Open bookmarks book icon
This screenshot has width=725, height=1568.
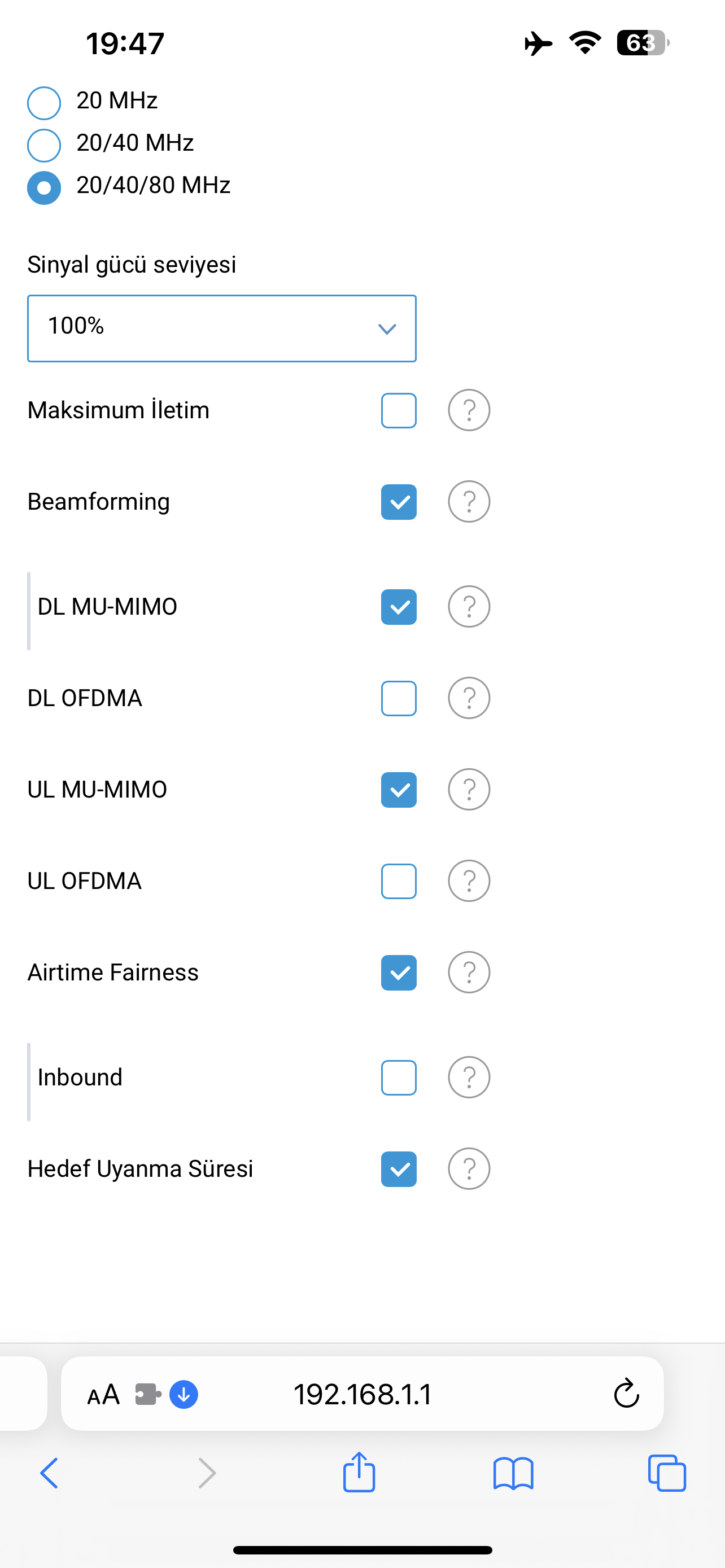click(513, 1474)
